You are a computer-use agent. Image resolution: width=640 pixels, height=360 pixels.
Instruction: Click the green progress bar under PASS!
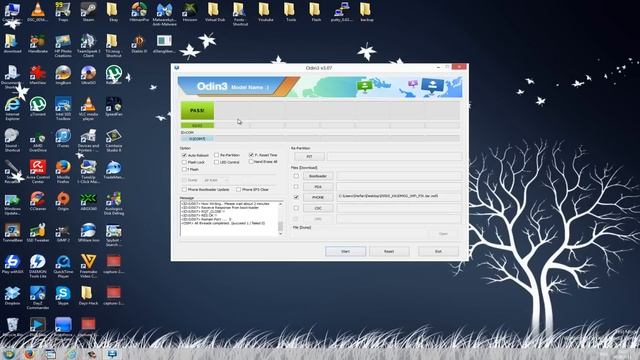point(197,126)
